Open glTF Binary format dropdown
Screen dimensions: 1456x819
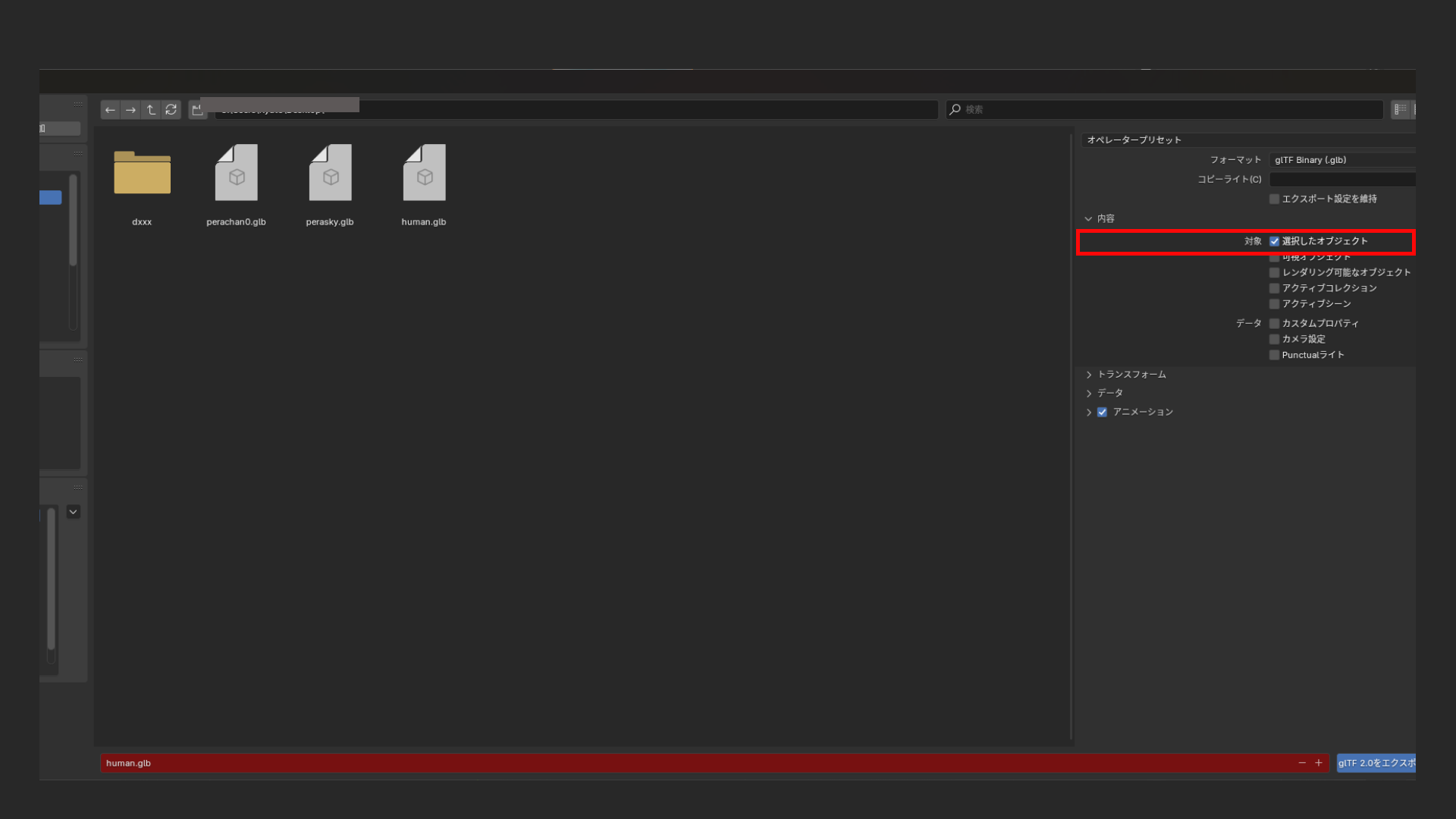1342,160
